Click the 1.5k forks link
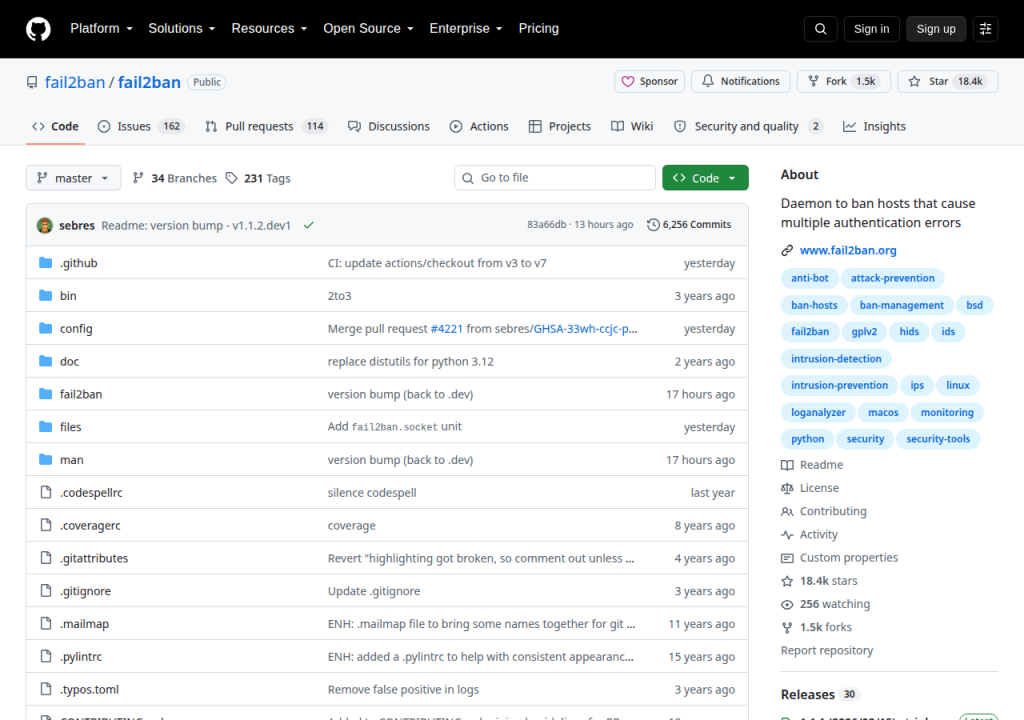The width and height of the screenshot is (1024, 720). point(816,627)
